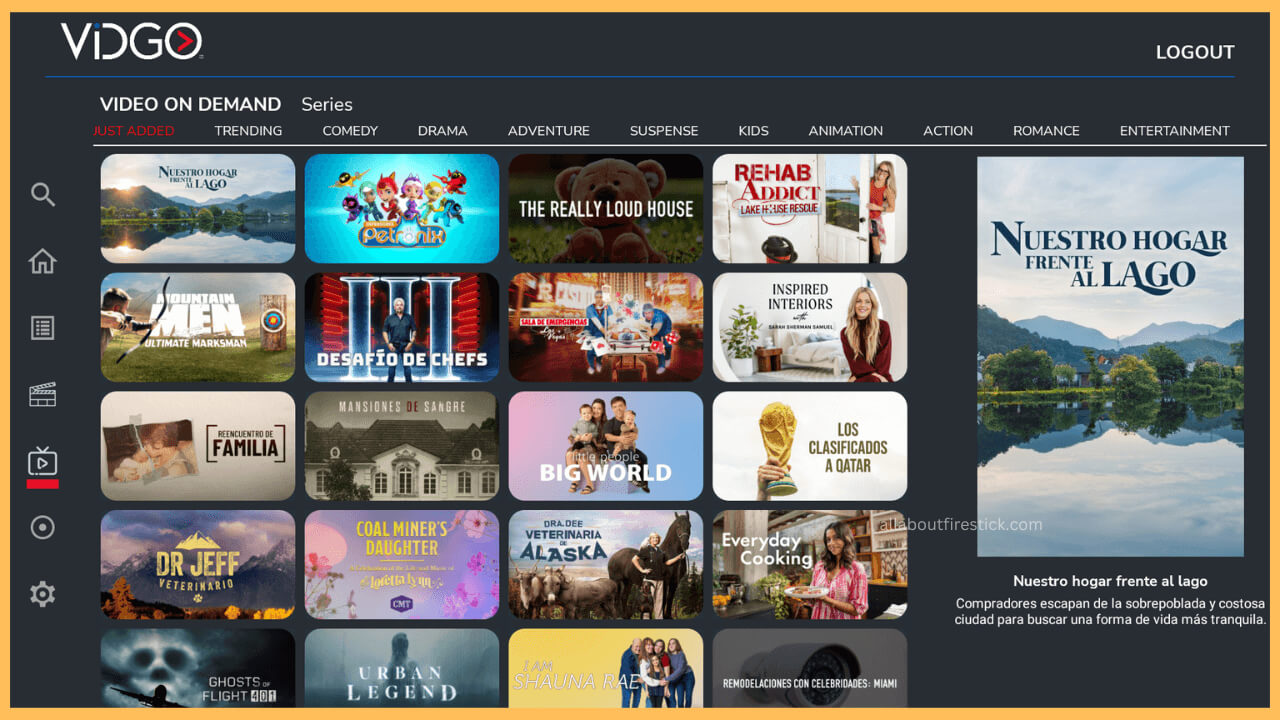Open The Really Loud House thumbnail

point(605,207)
